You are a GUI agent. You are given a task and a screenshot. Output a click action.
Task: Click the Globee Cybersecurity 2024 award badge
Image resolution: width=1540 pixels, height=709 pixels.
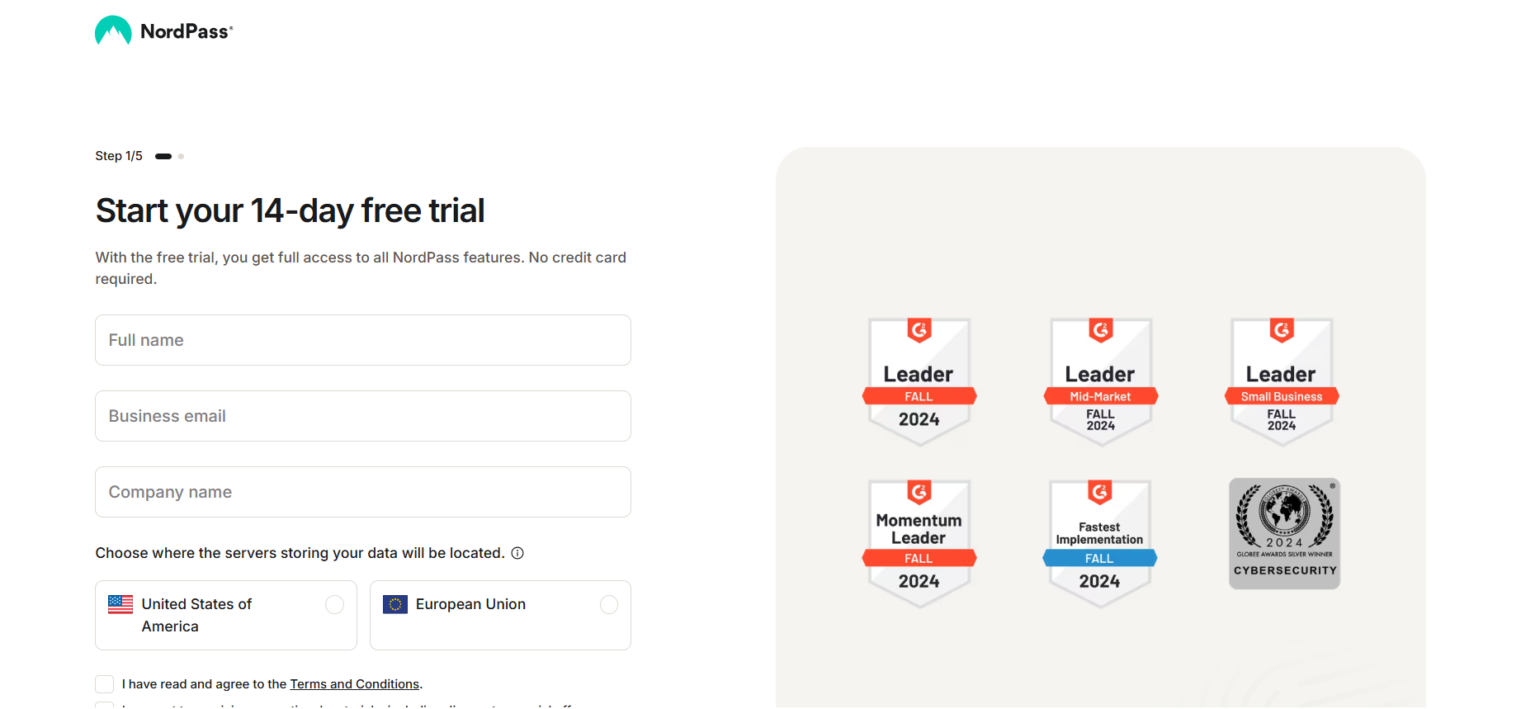click(1284, 533)
